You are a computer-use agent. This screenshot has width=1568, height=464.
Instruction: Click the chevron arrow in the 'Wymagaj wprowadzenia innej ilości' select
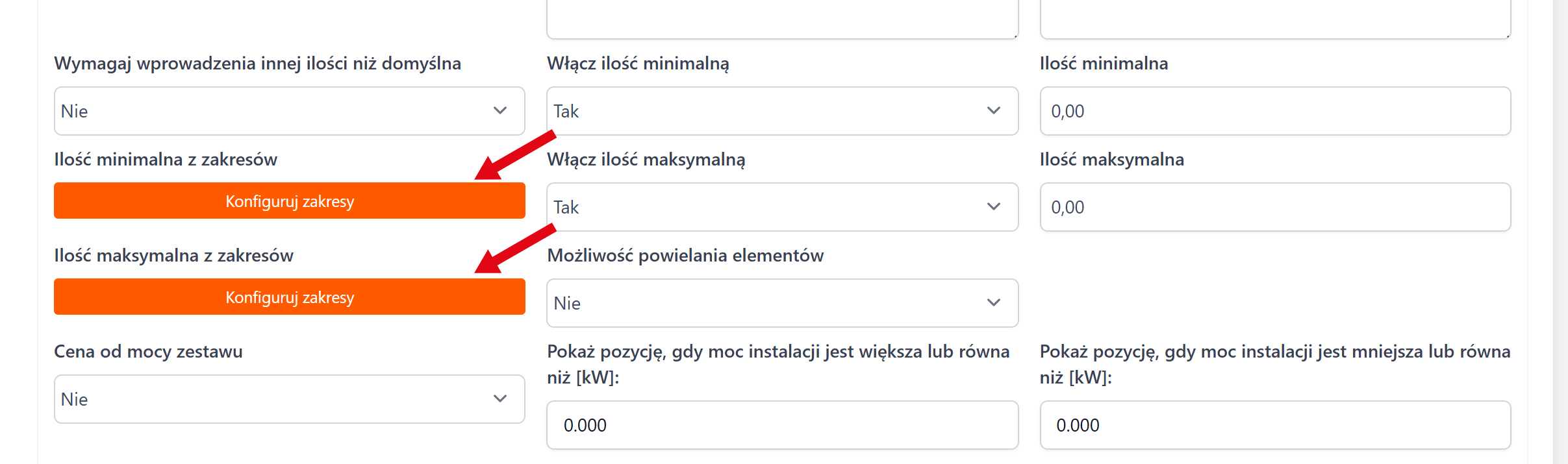pos(499,111)
